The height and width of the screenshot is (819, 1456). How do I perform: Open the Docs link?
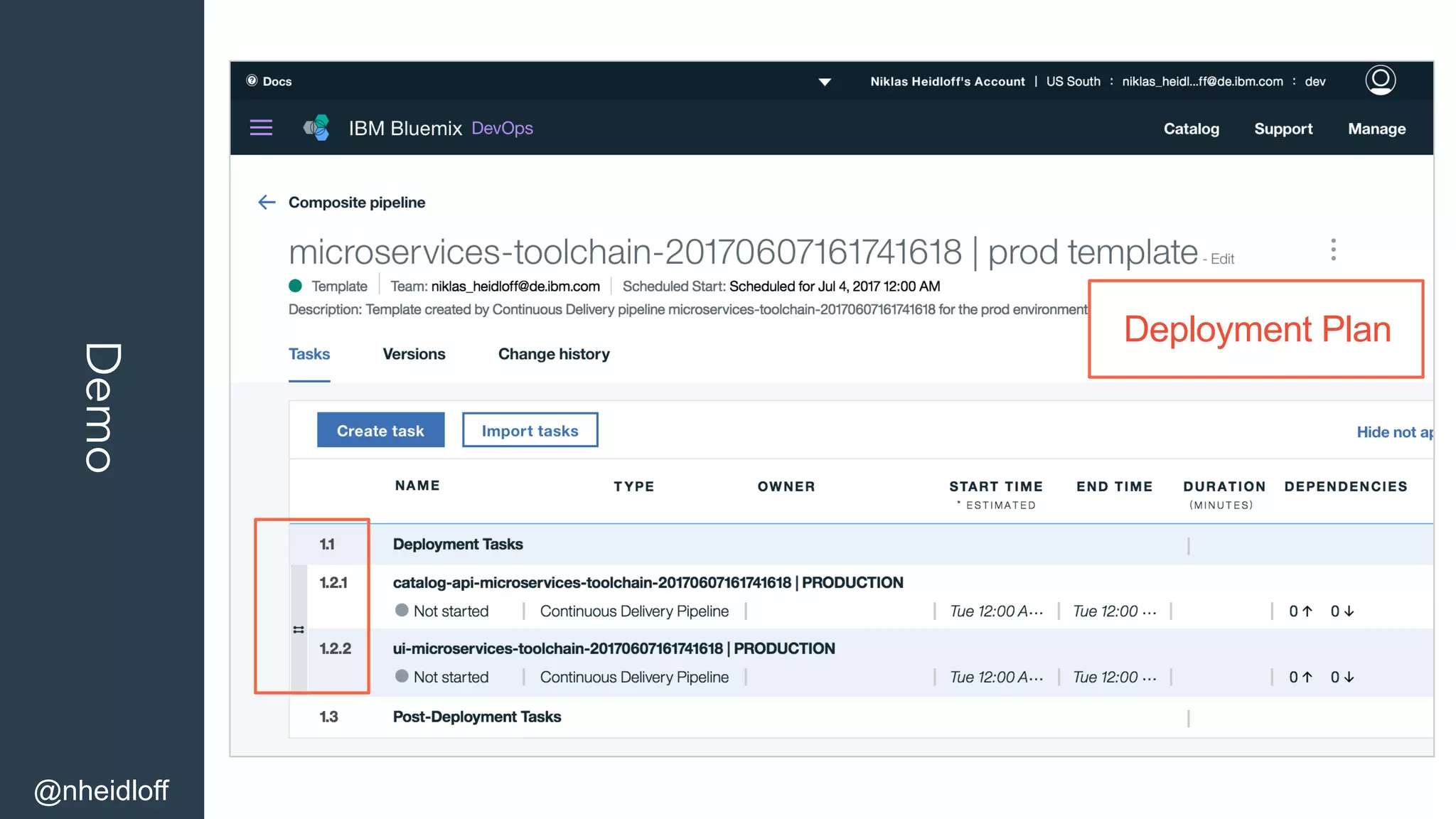click(277, 81)
